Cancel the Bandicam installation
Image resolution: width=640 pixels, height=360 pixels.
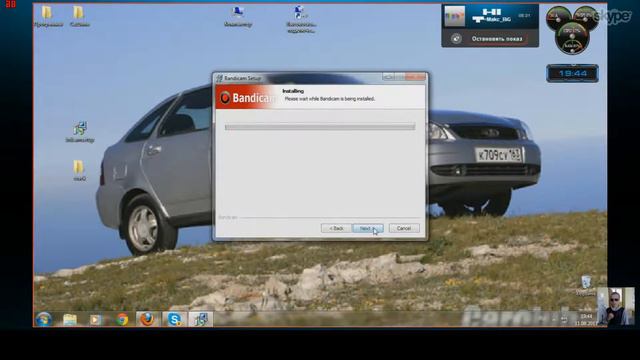pos(404,229)
